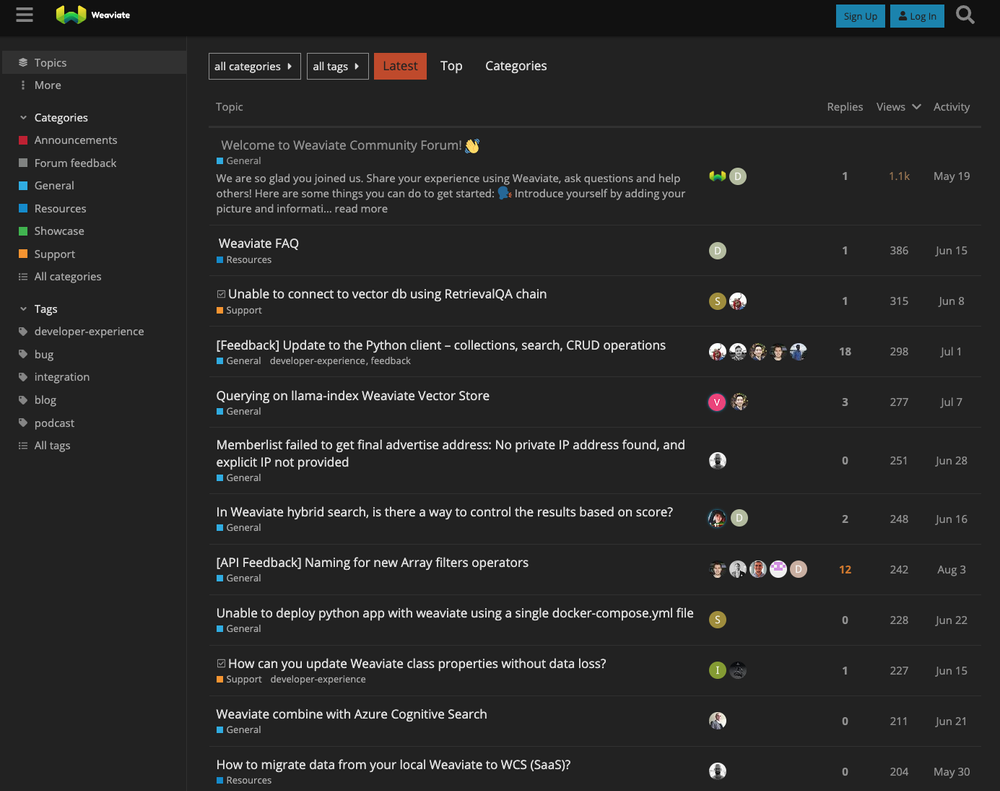Switch to the Latest tab
The width and height of the screenshot is (1000, 791).
click(400, 66)
